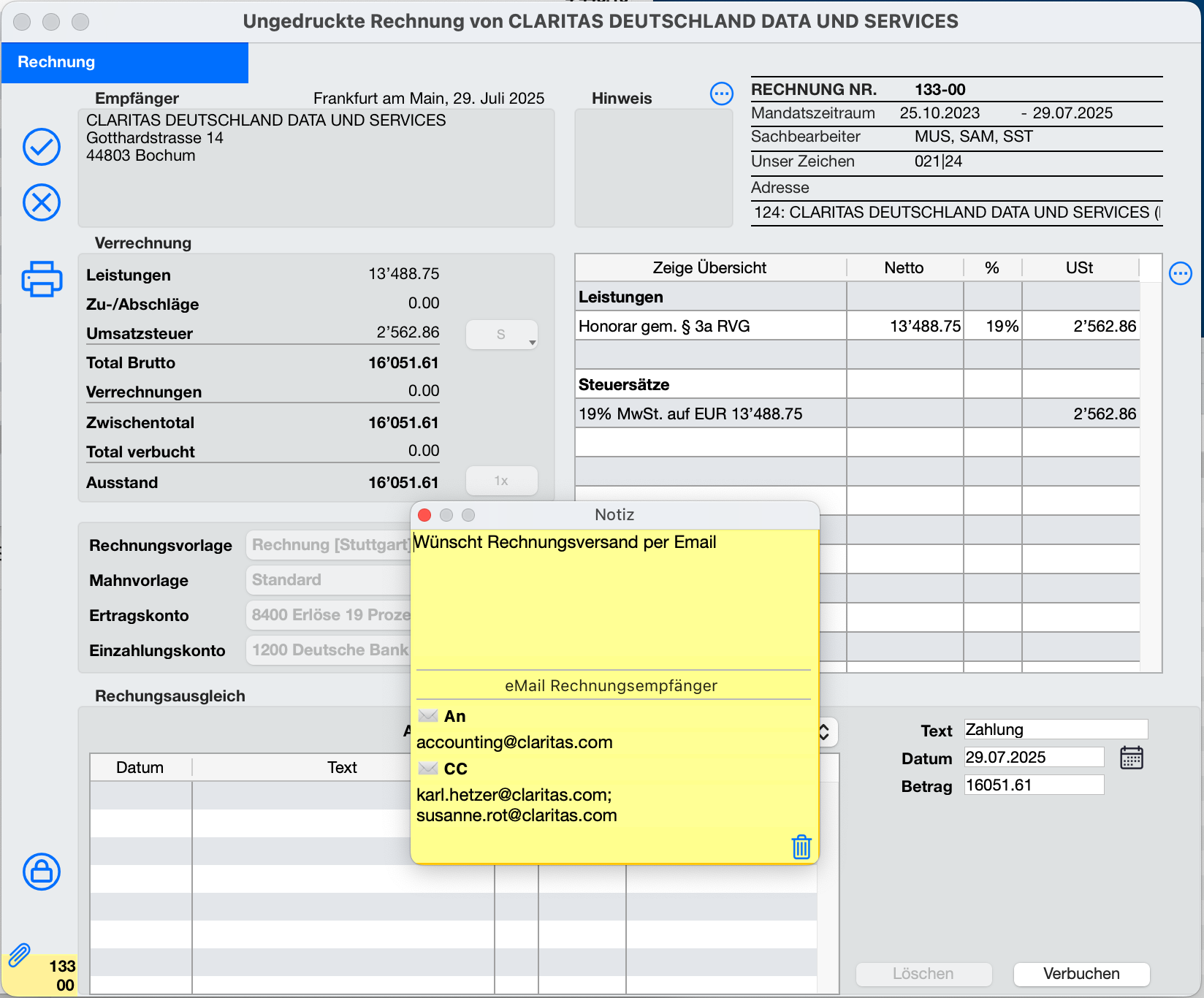1204x998 pixels.
Task: Click Total Brutto amount 16'051.61
Action: [x=403, y=363]
